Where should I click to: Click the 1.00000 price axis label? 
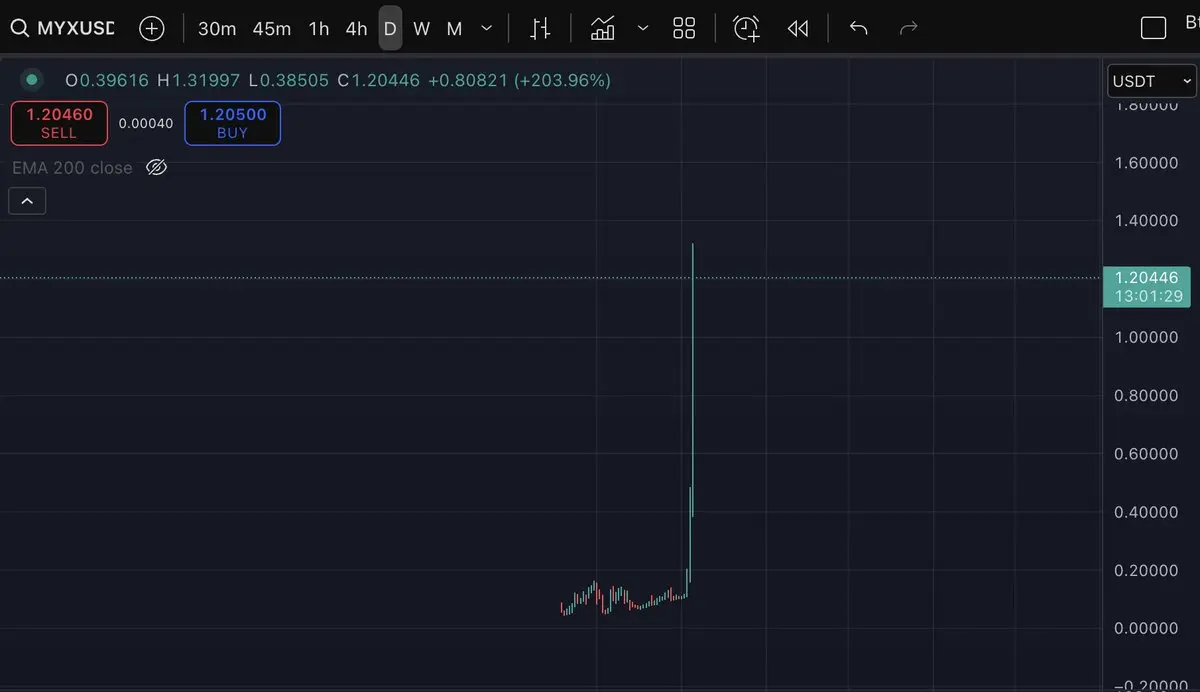click(1146, 338)
